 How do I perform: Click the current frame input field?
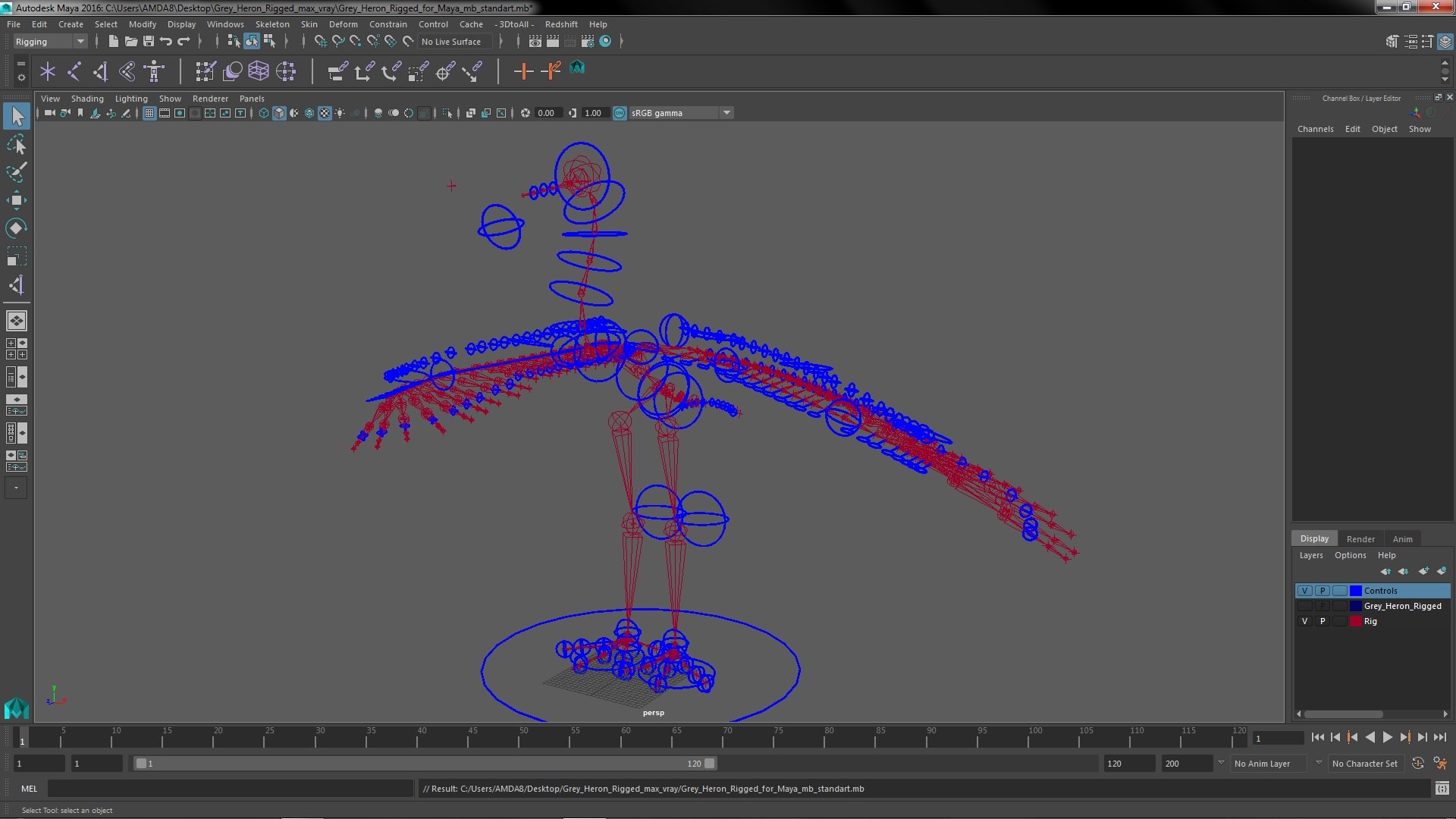pos(1277,738)
